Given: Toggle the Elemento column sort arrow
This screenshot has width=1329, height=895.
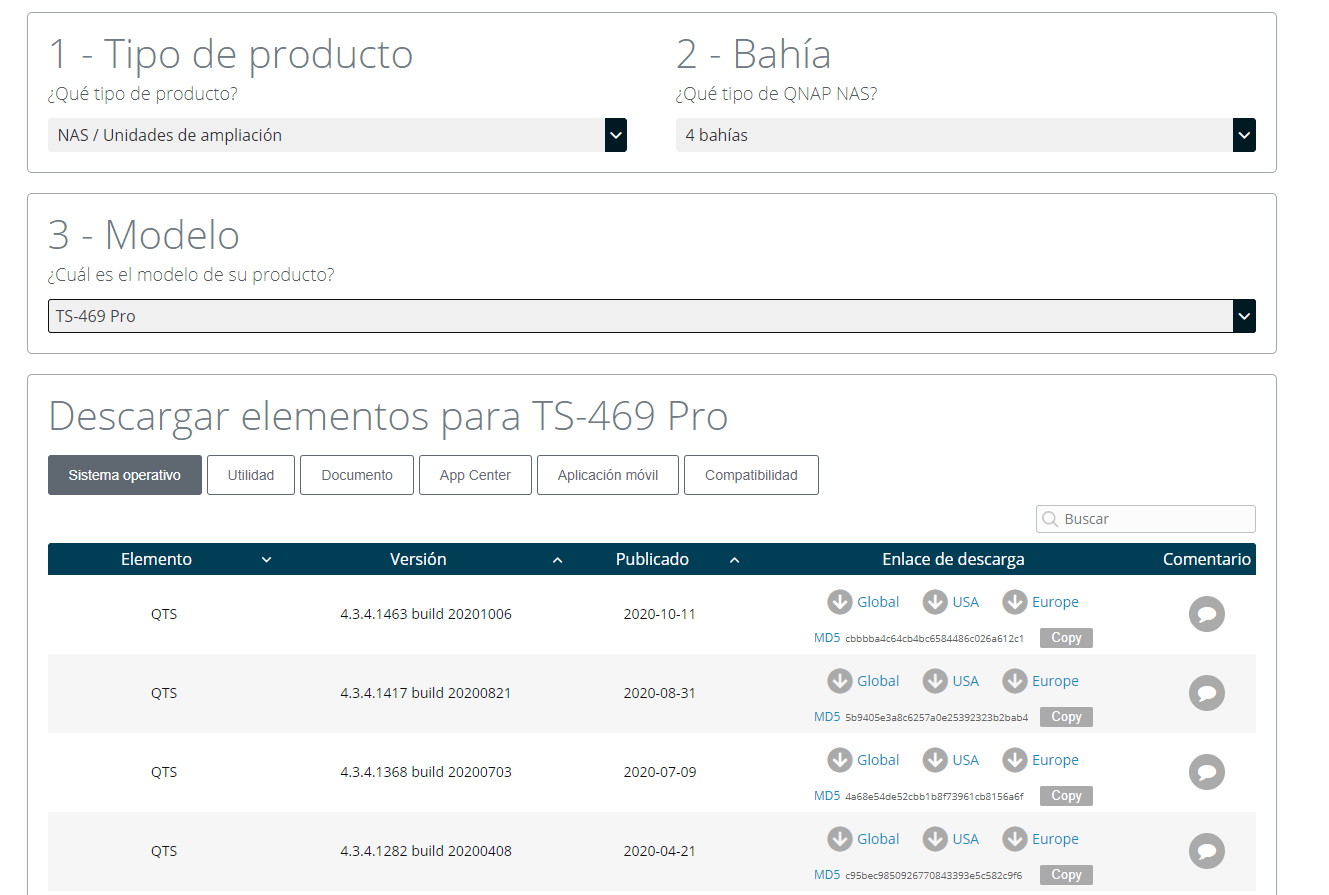Looking at the screenshot, I should point(266,559).
